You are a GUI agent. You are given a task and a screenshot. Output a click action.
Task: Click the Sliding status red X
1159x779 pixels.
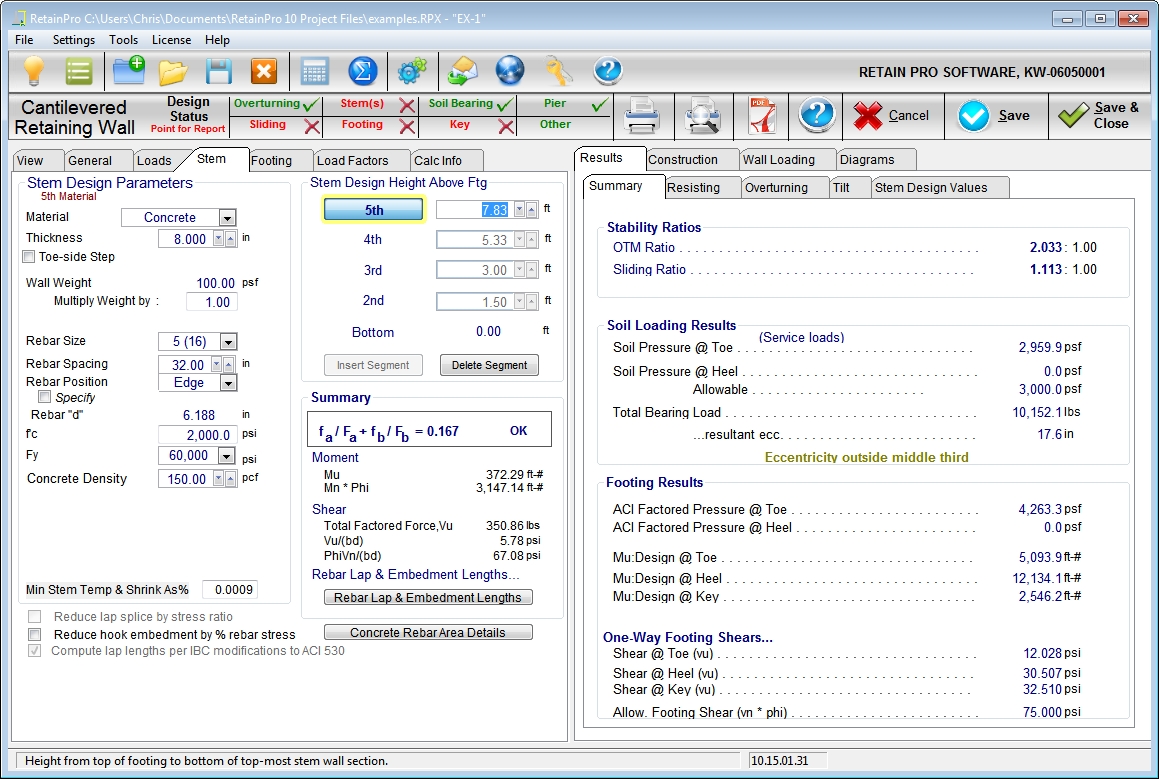[312, 126]
